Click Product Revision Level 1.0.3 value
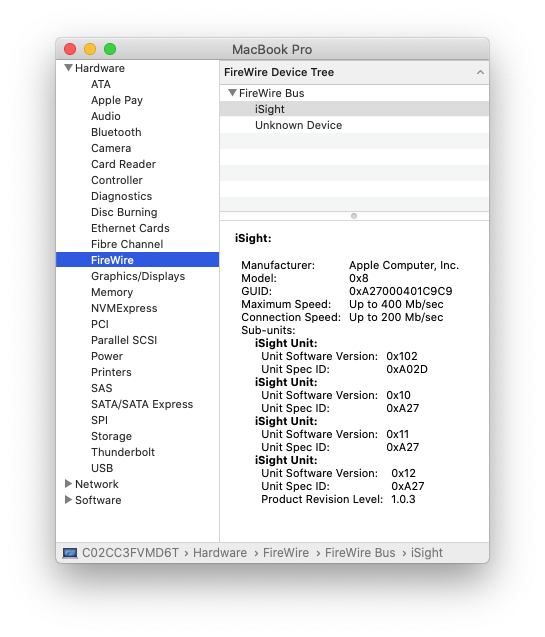 pos(403,499)
